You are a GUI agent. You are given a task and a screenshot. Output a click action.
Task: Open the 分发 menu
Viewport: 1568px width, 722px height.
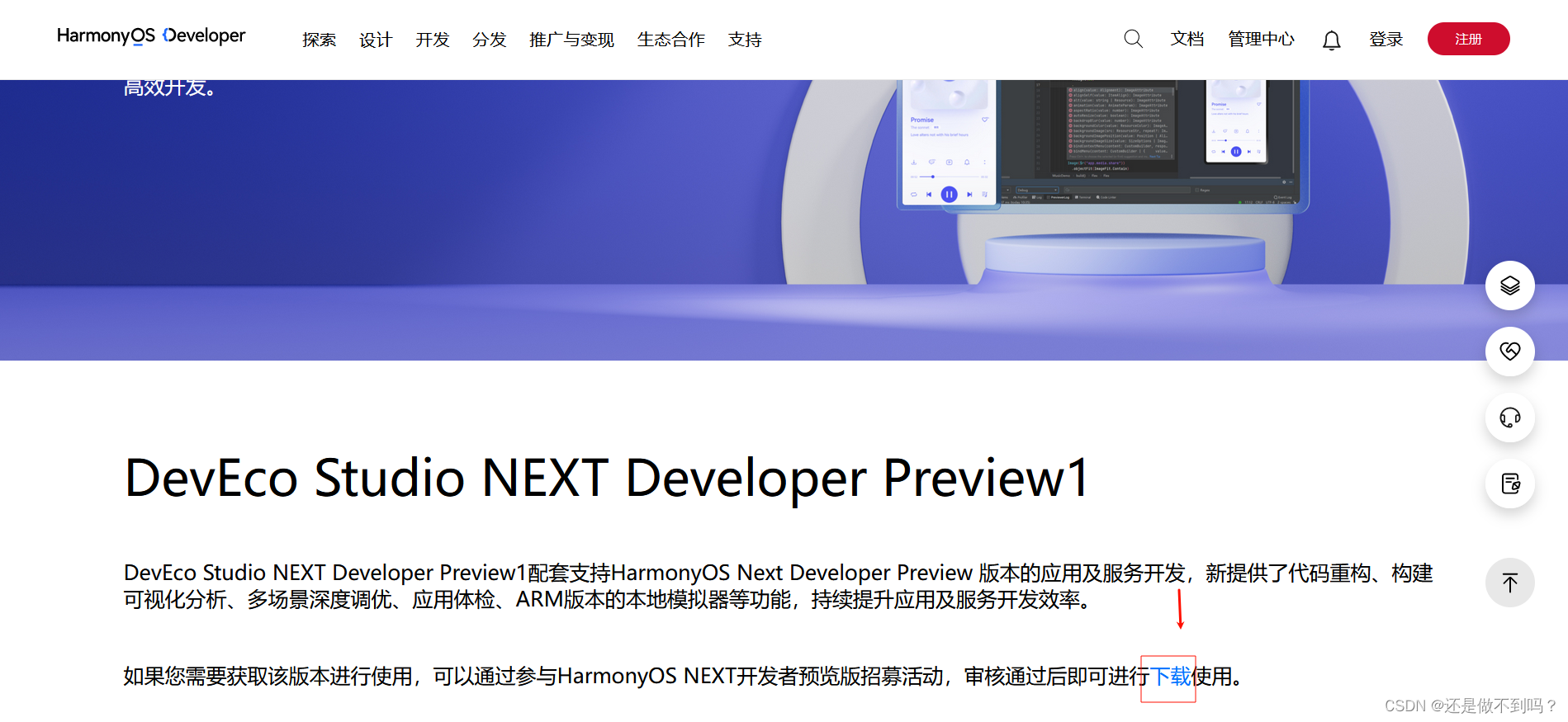tap(489, 40)
